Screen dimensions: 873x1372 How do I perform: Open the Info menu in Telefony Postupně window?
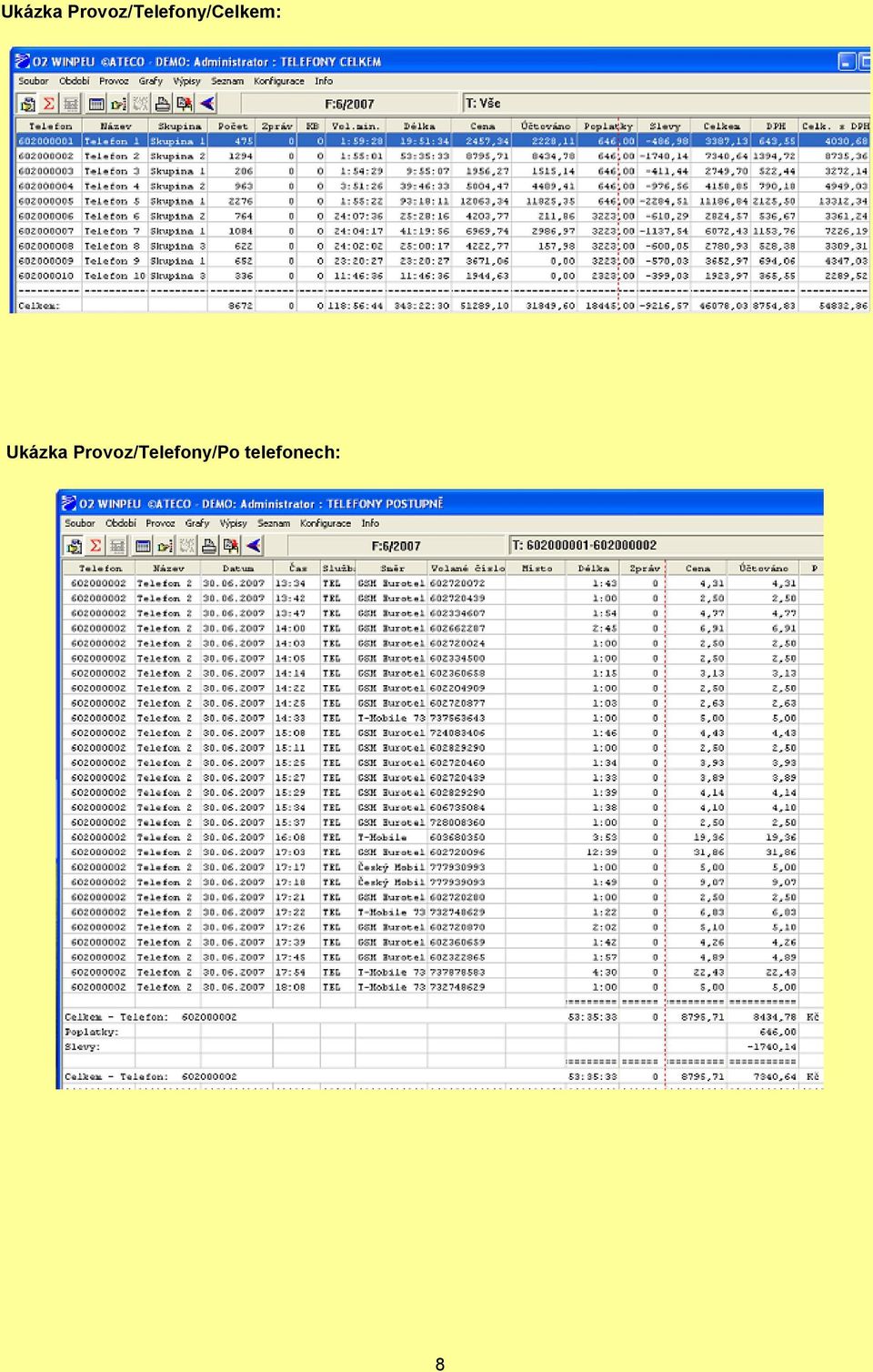(370, 523)
